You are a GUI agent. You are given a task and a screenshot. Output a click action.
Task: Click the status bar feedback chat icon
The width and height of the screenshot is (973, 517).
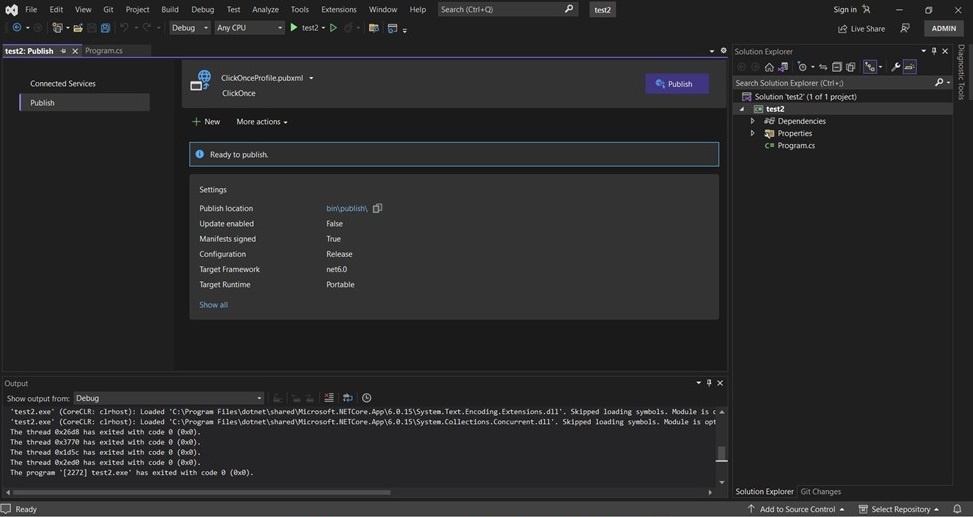[x=6, y=509]
